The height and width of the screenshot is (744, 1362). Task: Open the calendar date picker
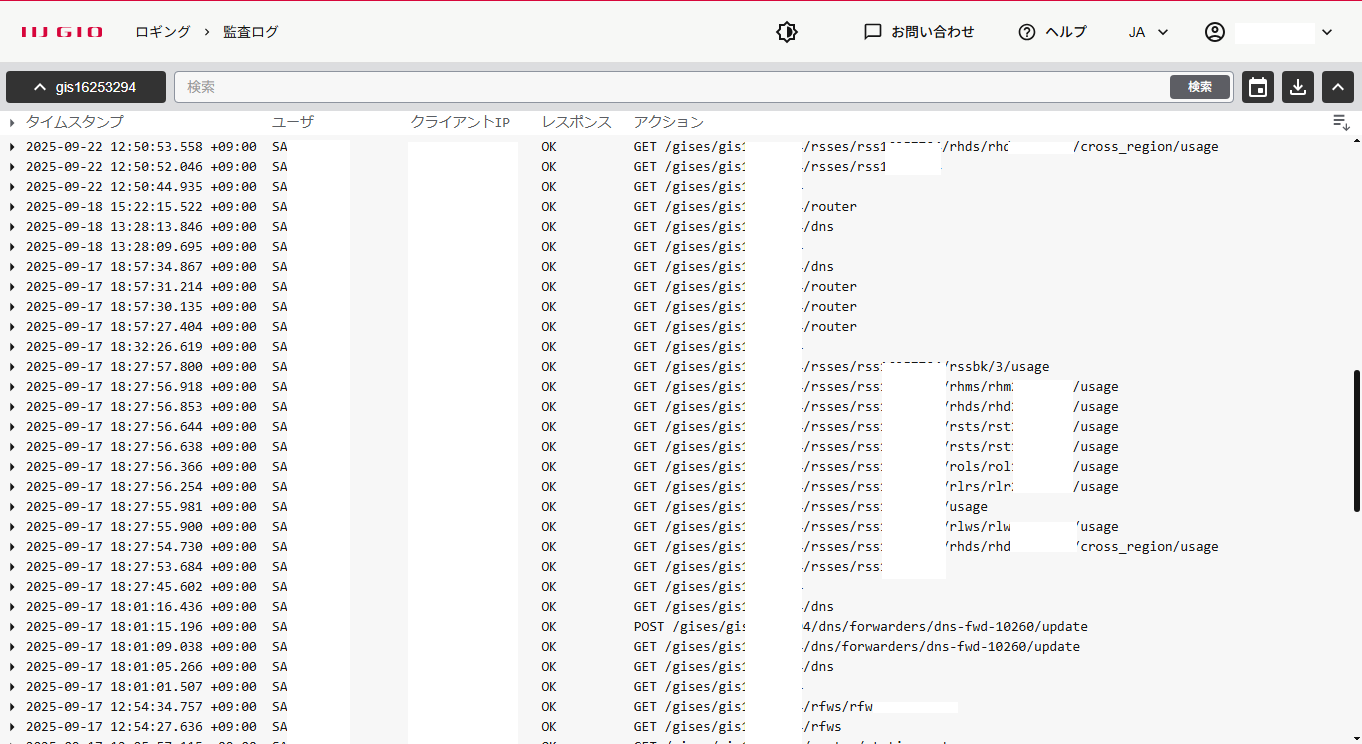[1258, 87]
